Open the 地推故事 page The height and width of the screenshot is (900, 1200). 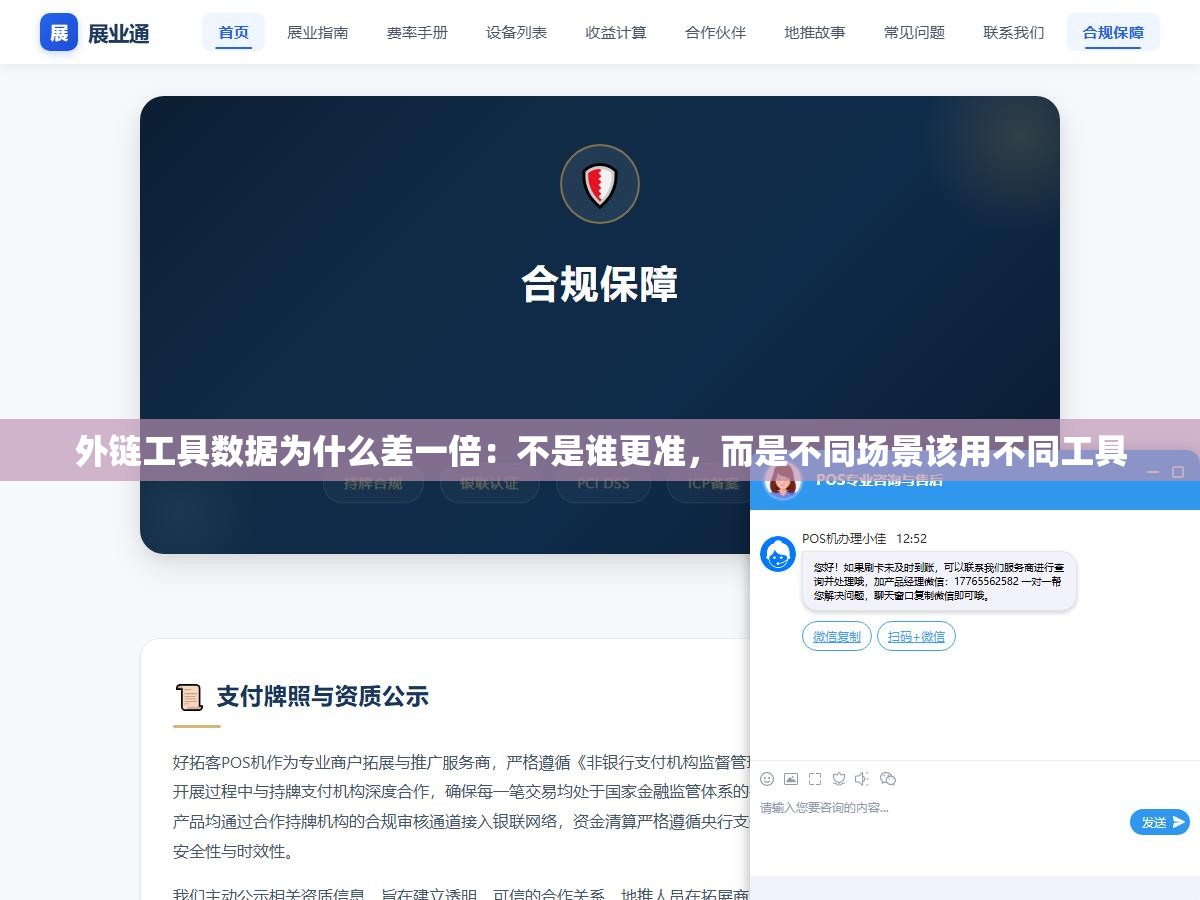815,32
